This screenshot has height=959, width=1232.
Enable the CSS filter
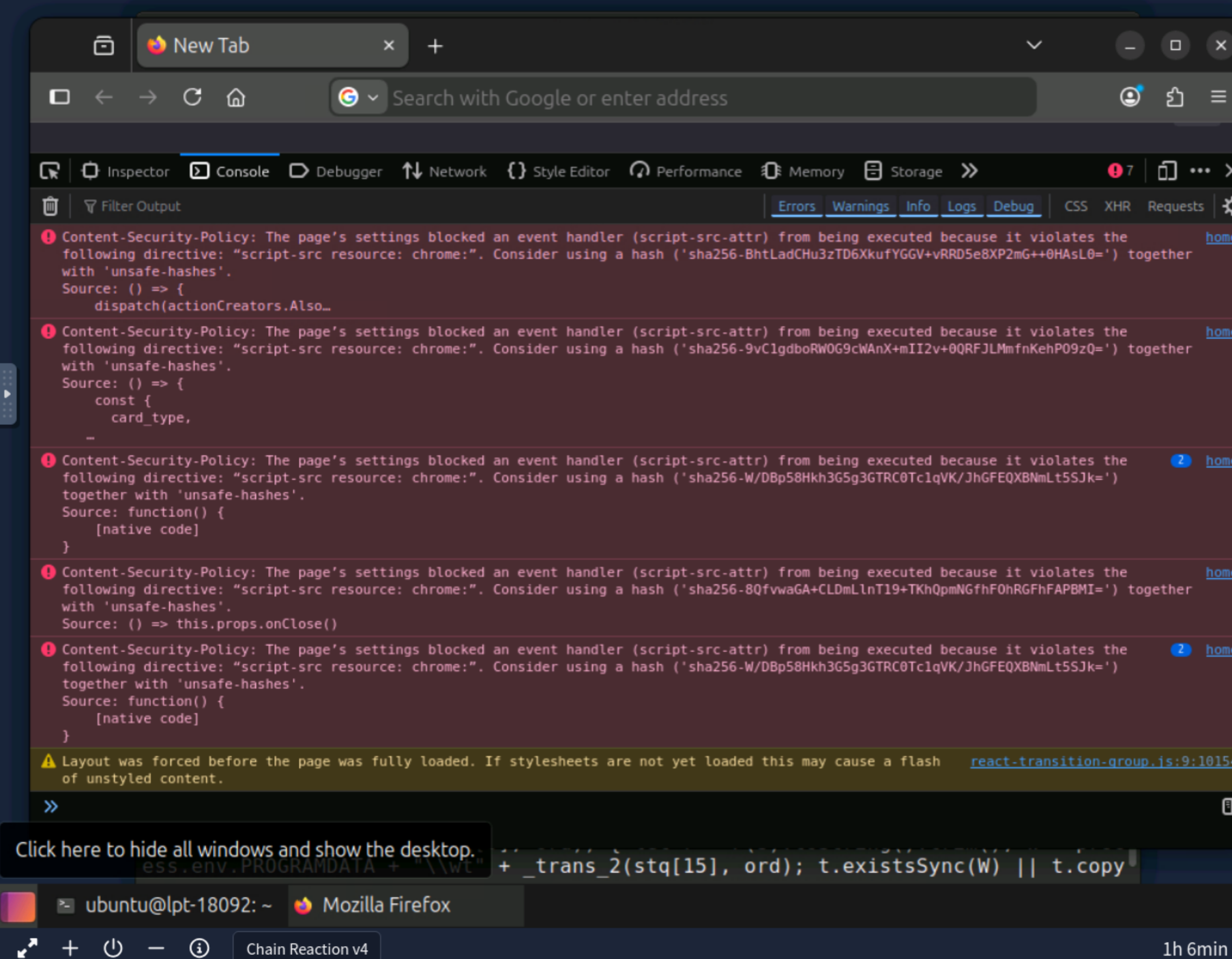tap(1076, 206)
